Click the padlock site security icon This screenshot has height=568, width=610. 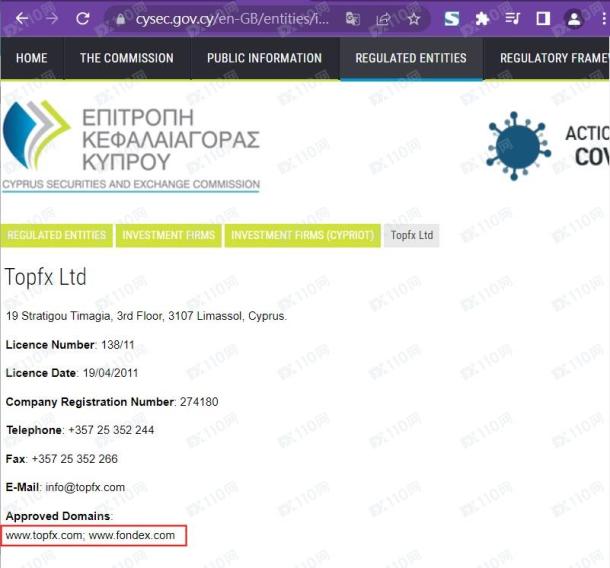tap(121, 19)
